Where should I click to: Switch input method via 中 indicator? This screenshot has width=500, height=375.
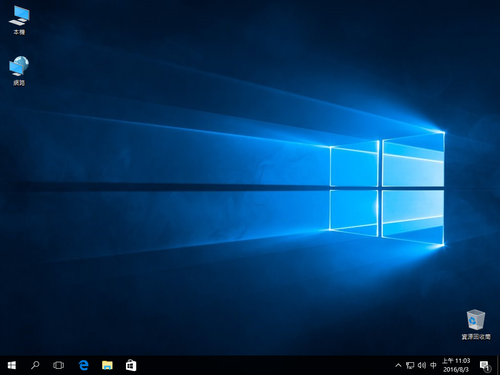[x=433, y=365]
